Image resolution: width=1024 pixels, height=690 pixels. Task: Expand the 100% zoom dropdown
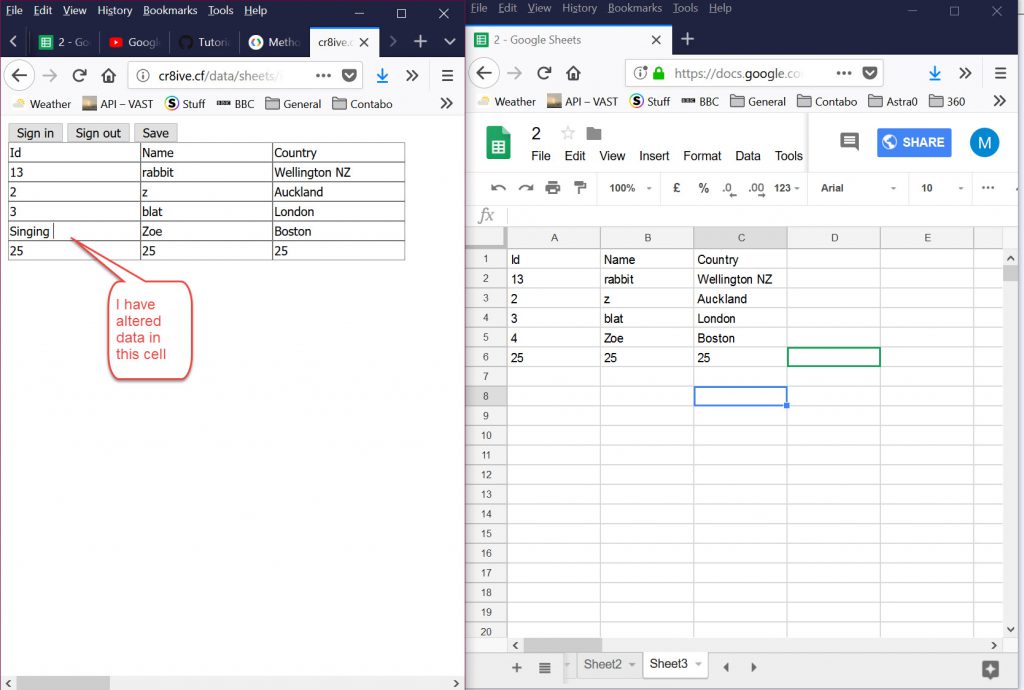[x=628, y=188]
